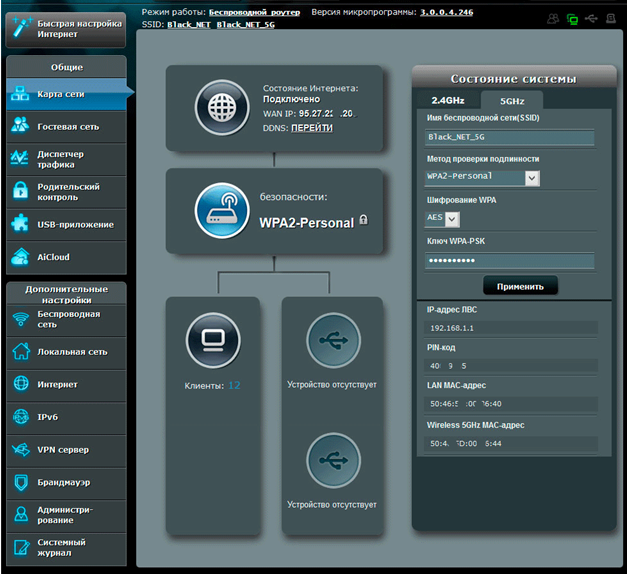Image resolution: width=627 pixels, height=576 pixels.
Task: Click the router security status icon
Action: click(222, 211)
